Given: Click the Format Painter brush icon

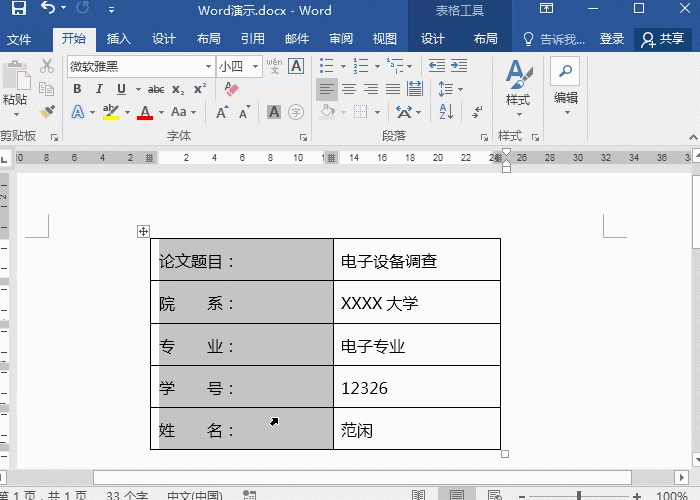Looking at the screenshot, I should (46, 112).
